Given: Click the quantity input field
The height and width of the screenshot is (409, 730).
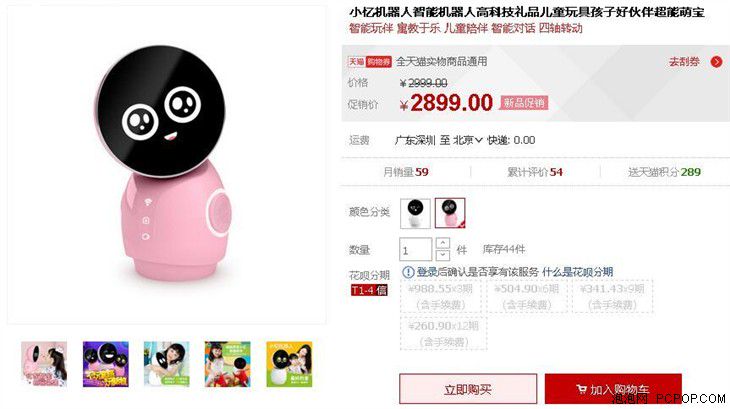Looking at the screenshot, I should 416,249.
